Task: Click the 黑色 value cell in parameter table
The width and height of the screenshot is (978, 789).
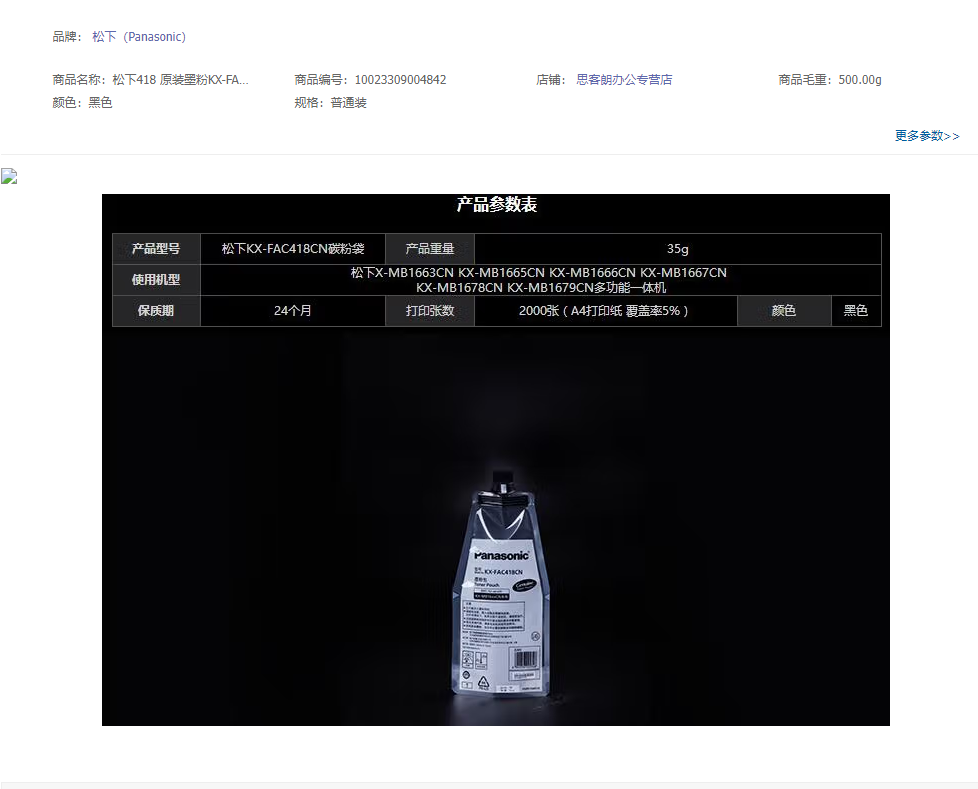Action: (856, 311)
